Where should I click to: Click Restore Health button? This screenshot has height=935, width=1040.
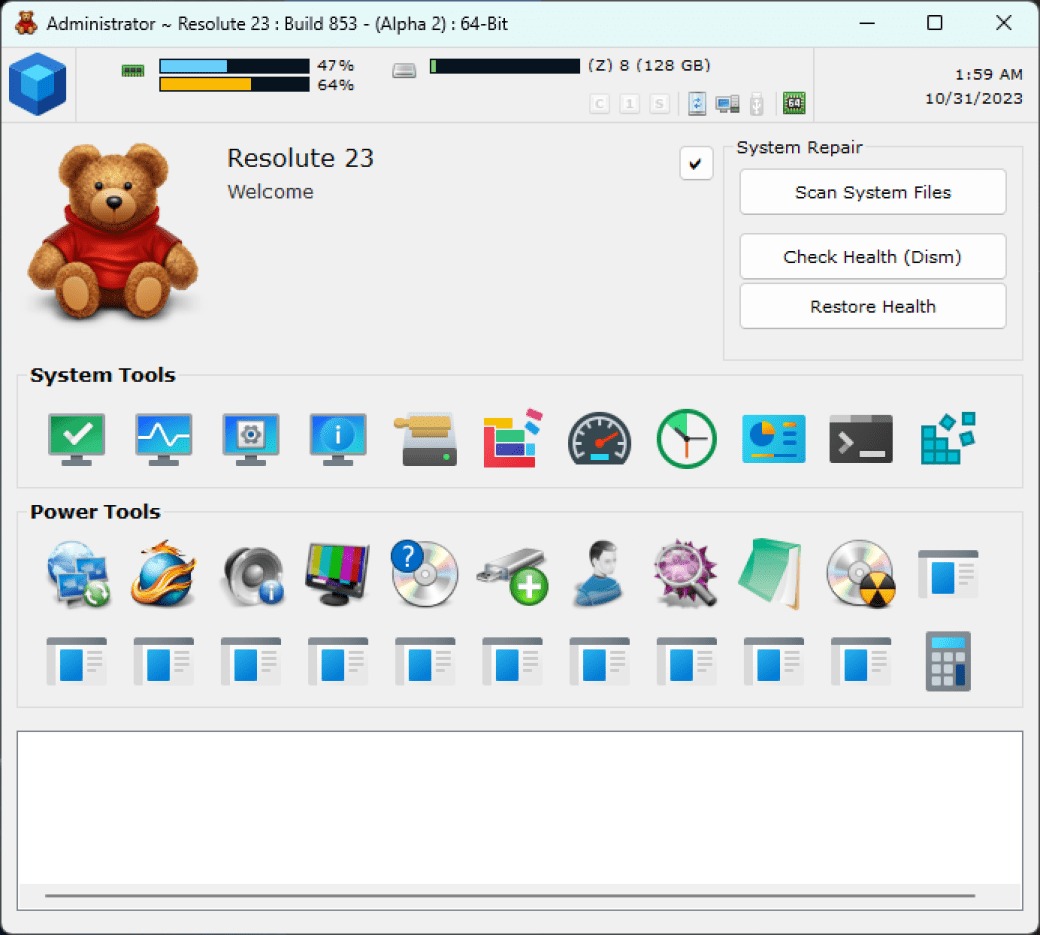[873, 306]
